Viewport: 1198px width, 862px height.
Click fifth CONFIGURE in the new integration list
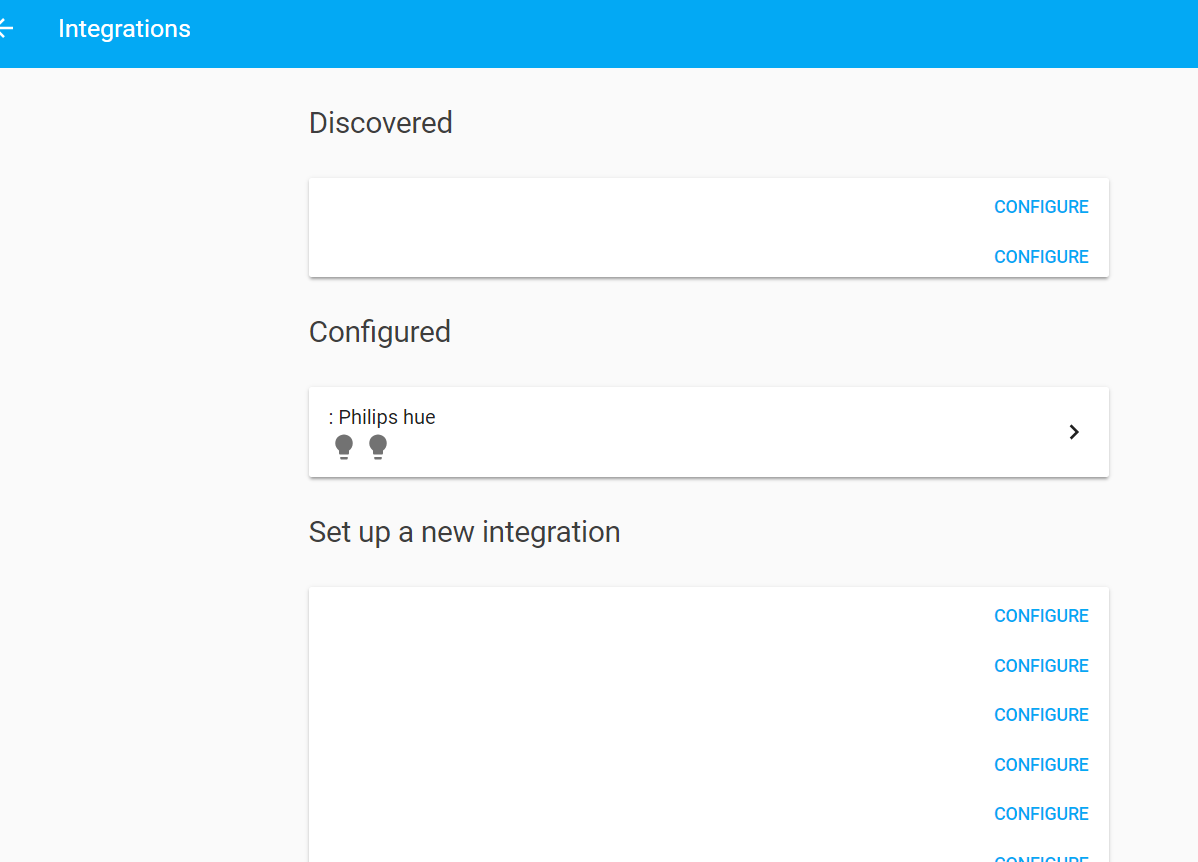tap(1041, 813)
